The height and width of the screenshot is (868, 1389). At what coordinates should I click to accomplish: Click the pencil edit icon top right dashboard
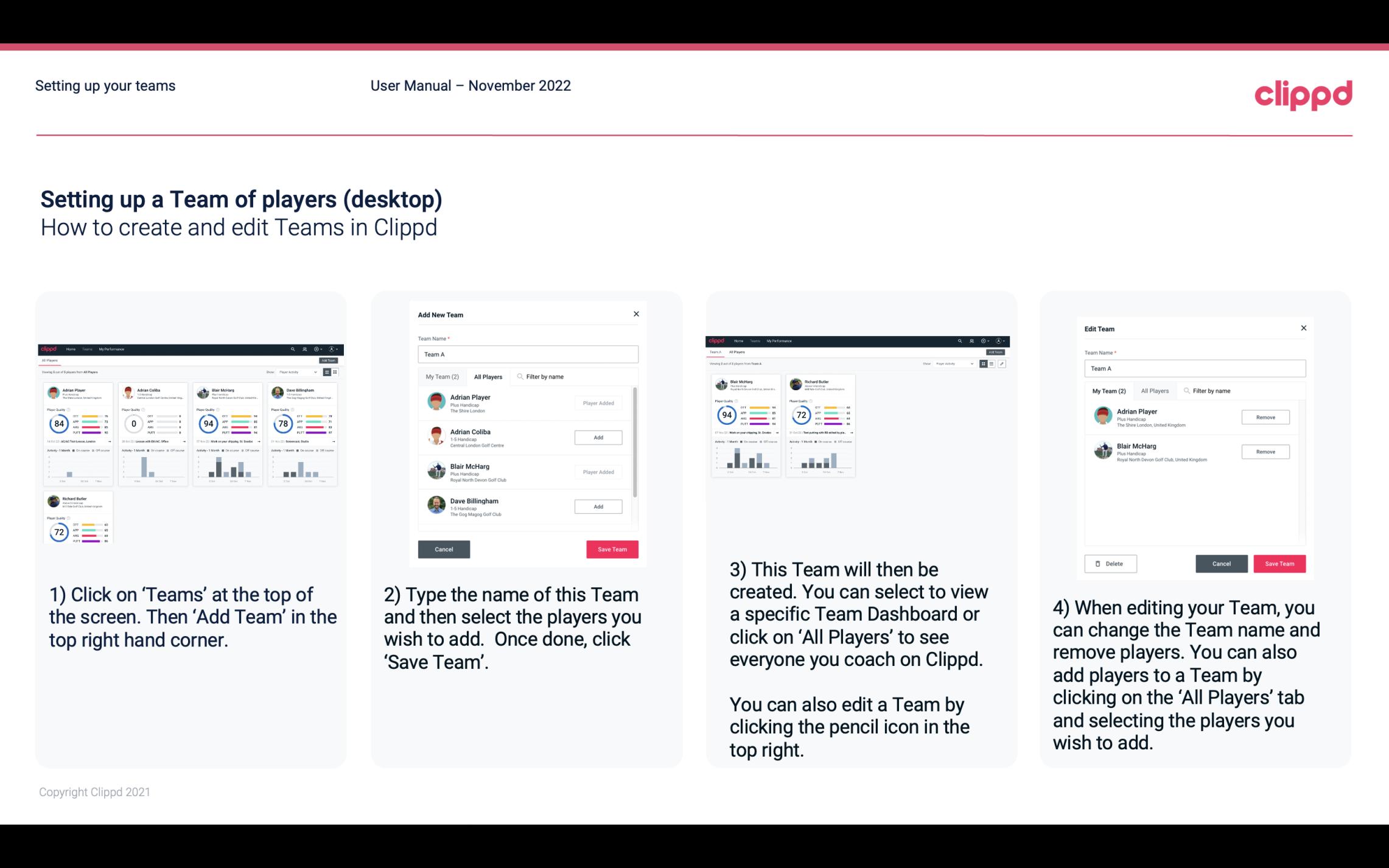point(1003,363)
